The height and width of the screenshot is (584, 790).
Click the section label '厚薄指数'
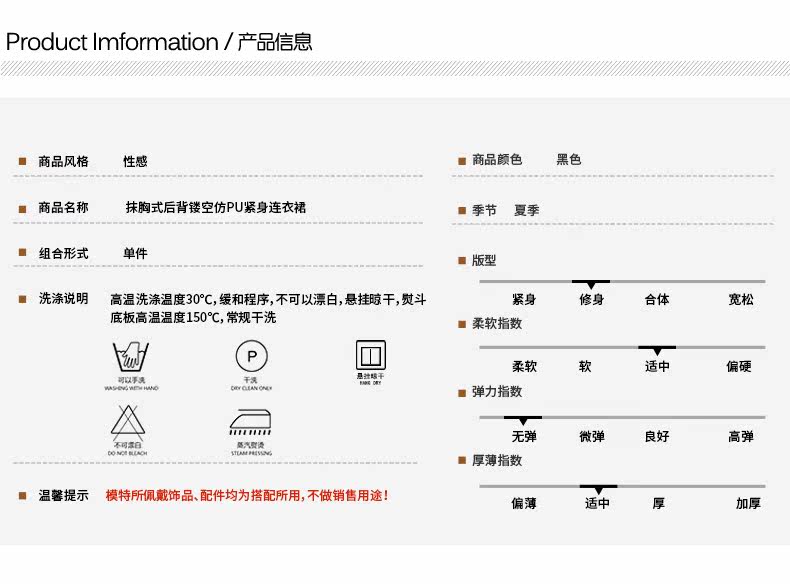pos(497,460)
